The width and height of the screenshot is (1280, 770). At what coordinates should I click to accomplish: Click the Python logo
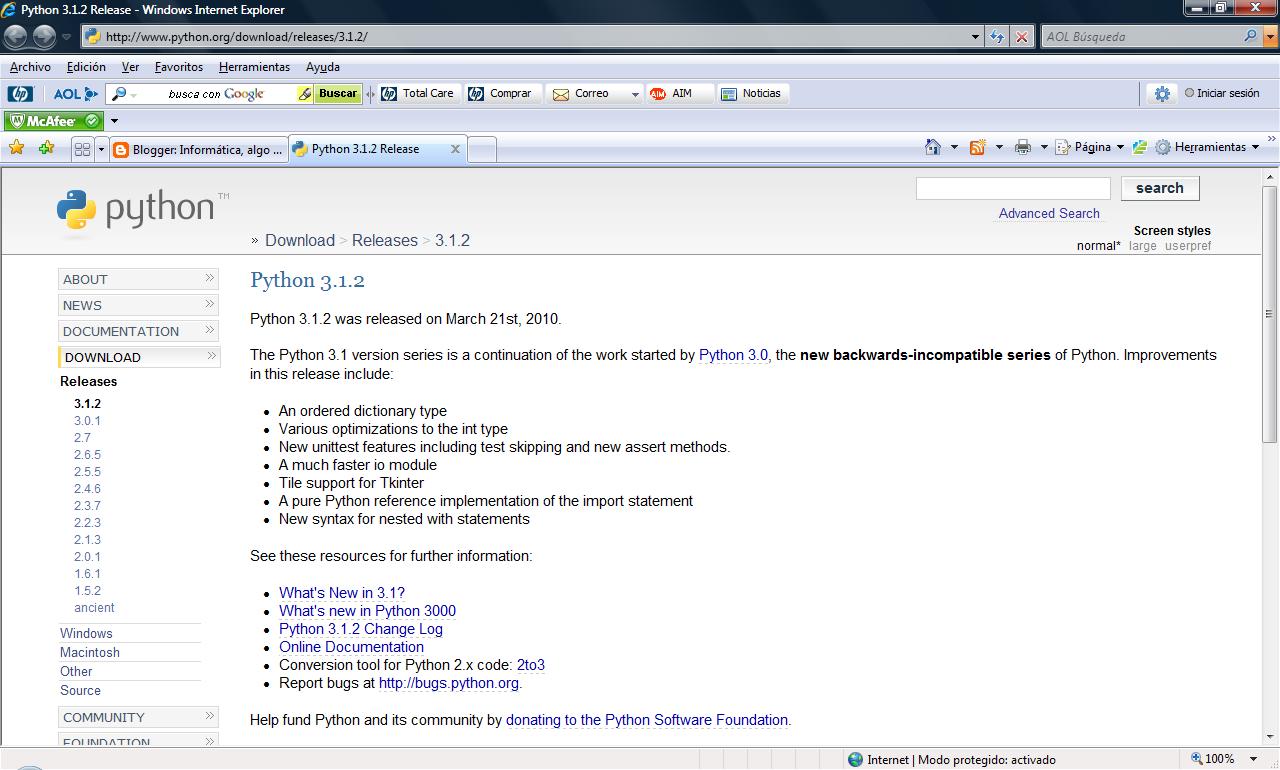[141, 210]
